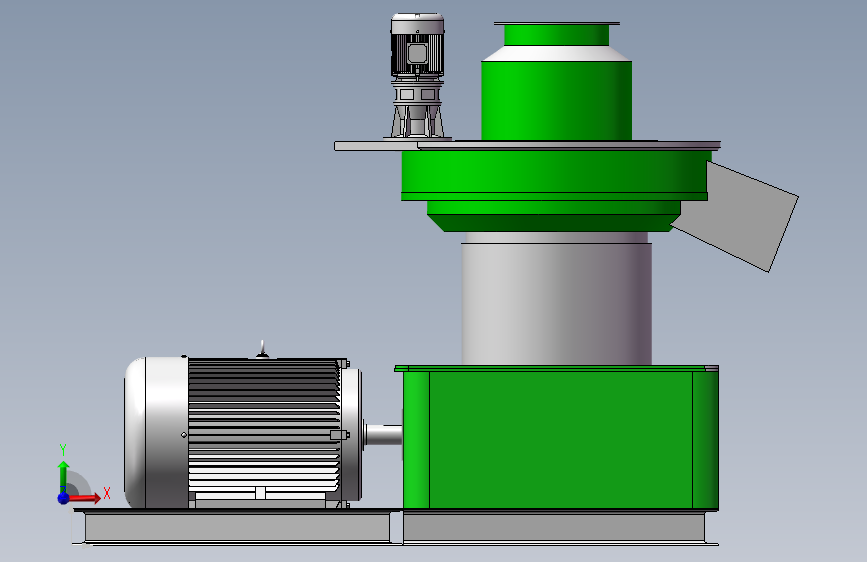Select the small vertical motor on top
This screenshot has width=867, height=562.
click(417, 45)
